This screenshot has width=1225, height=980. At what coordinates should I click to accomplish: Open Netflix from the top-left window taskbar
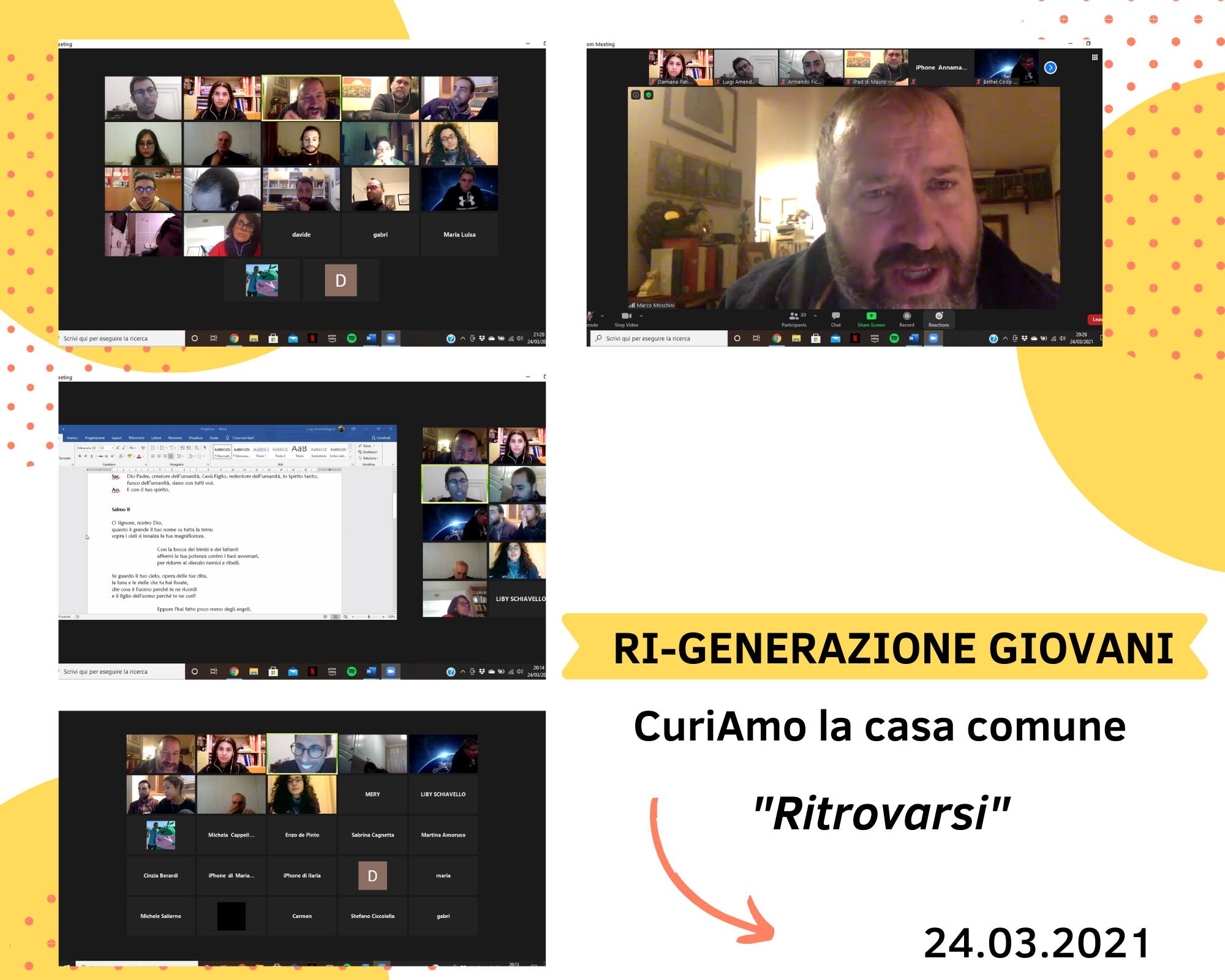tap(312, 338)
